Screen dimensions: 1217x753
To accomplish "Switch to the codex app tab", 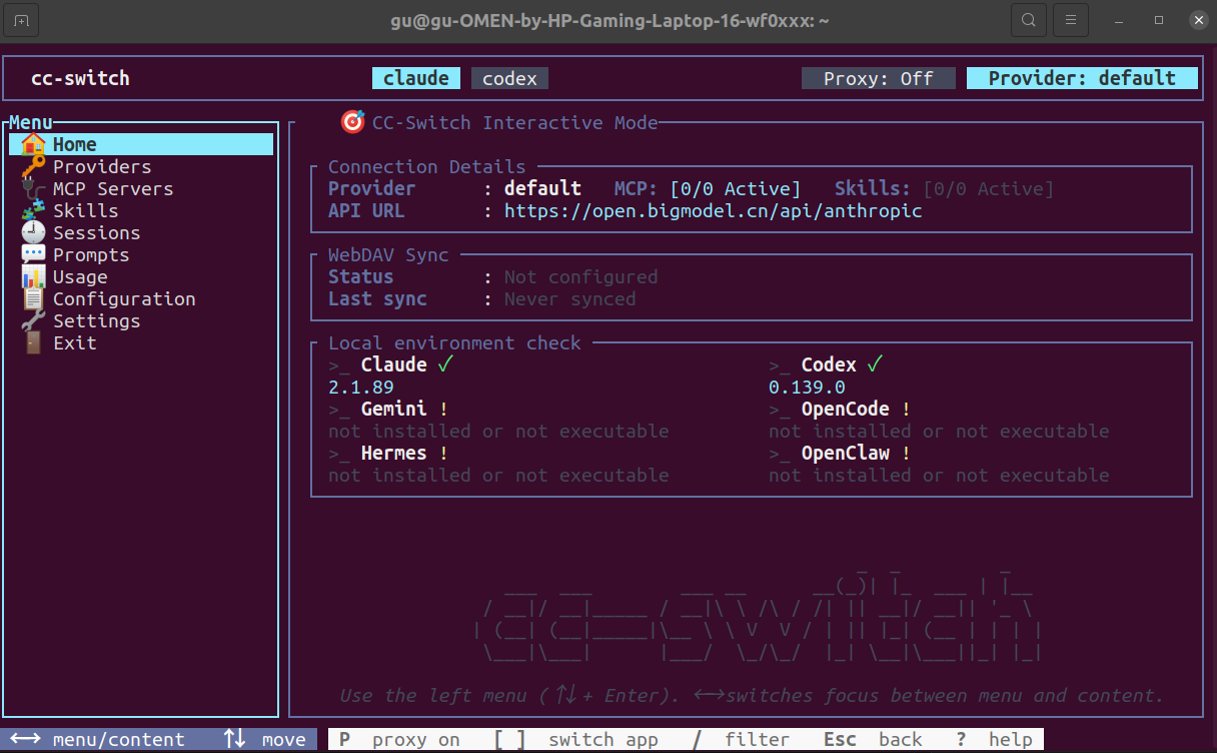I will 510,78.
